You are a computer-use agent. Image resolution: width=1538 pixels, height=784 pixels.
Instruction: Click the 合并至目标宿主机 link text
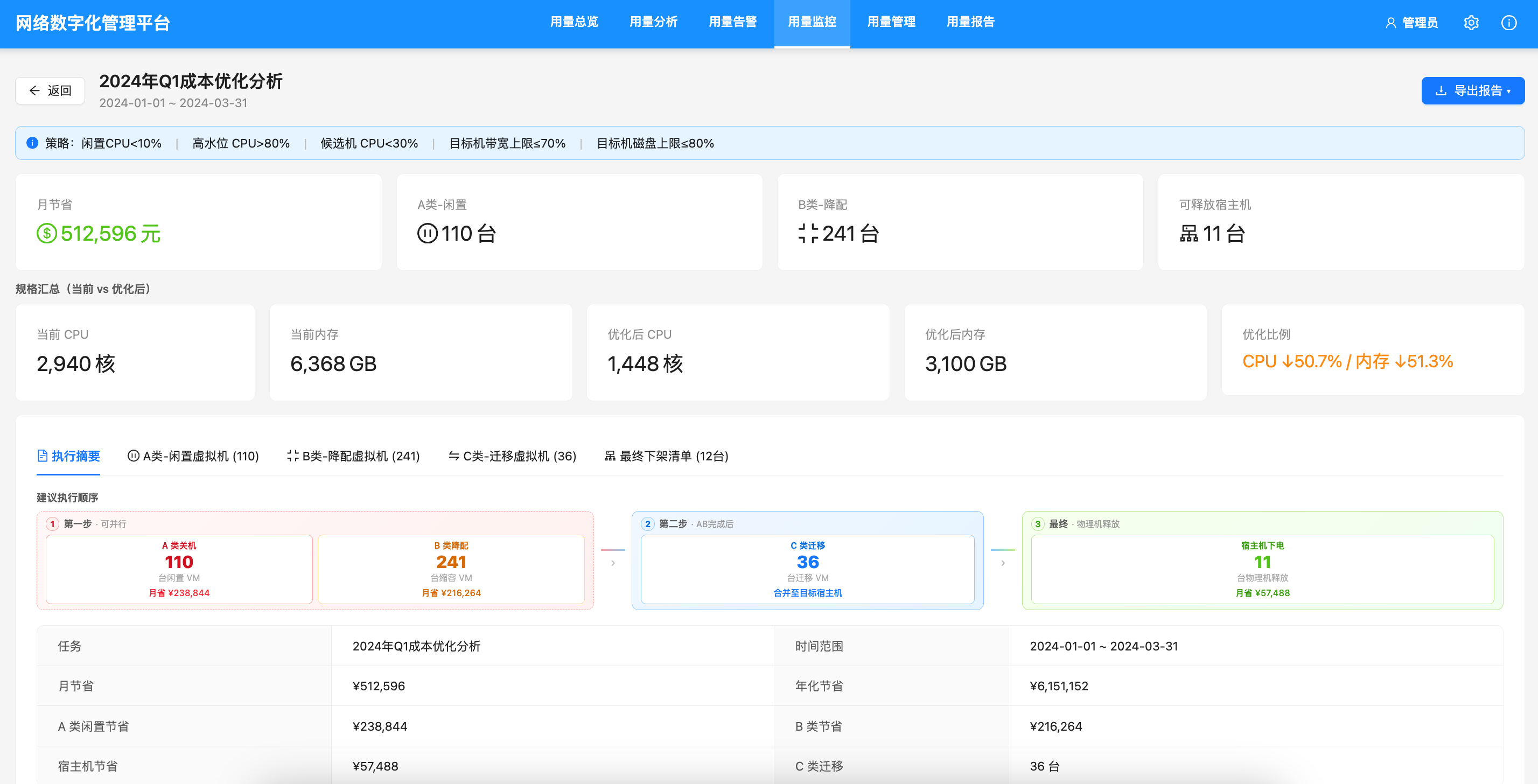point(808,593)
